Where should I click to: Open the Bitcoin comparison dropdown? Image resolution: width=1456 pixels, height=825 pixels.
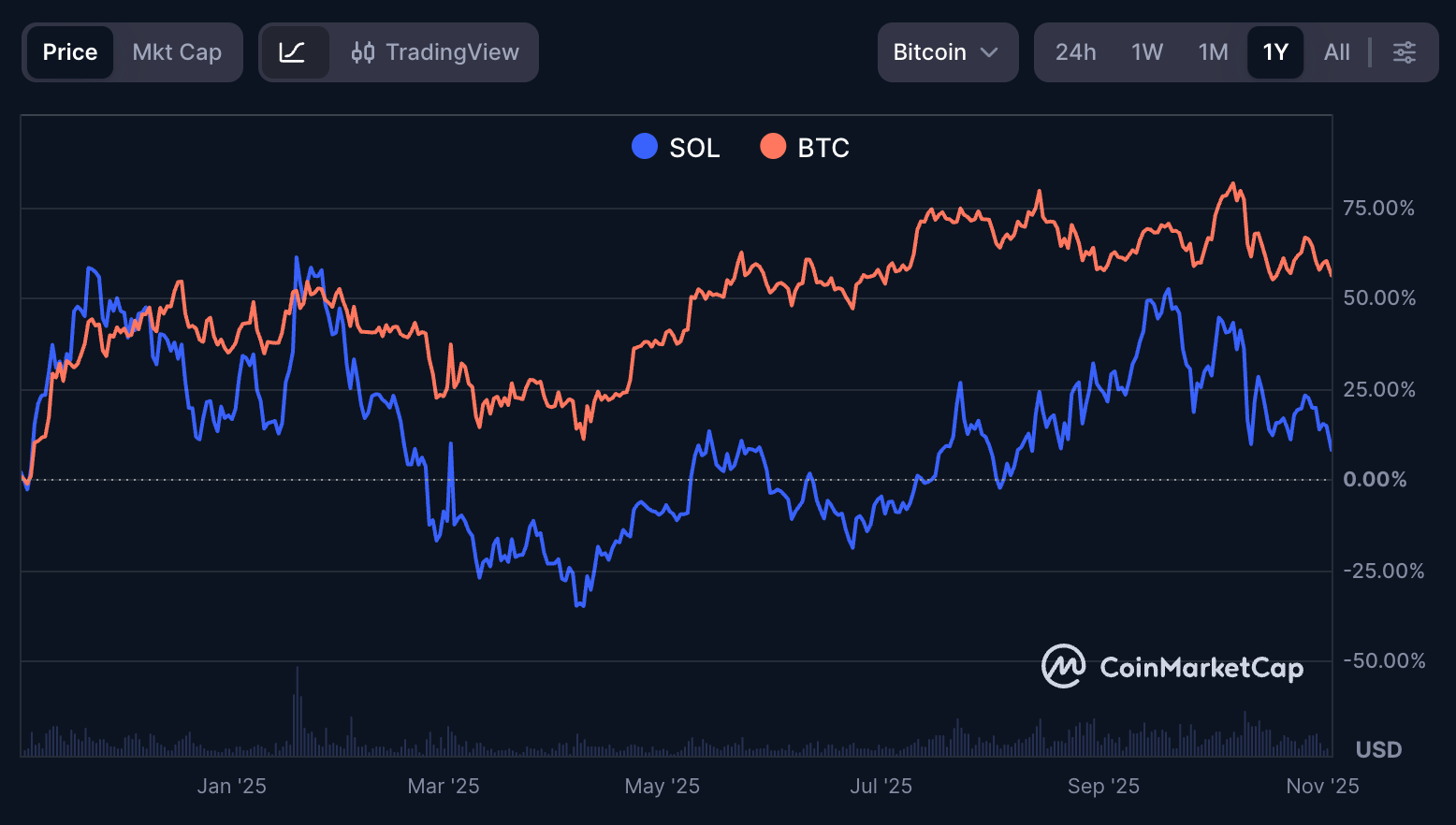947,52
